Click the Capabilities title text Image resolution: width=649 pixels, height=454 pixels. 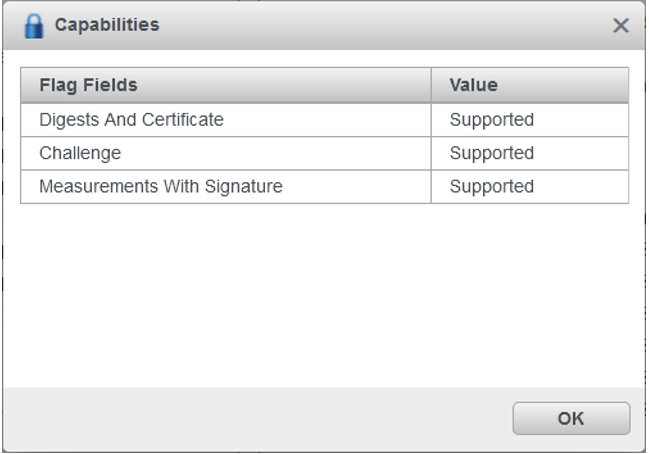point(106,25)
